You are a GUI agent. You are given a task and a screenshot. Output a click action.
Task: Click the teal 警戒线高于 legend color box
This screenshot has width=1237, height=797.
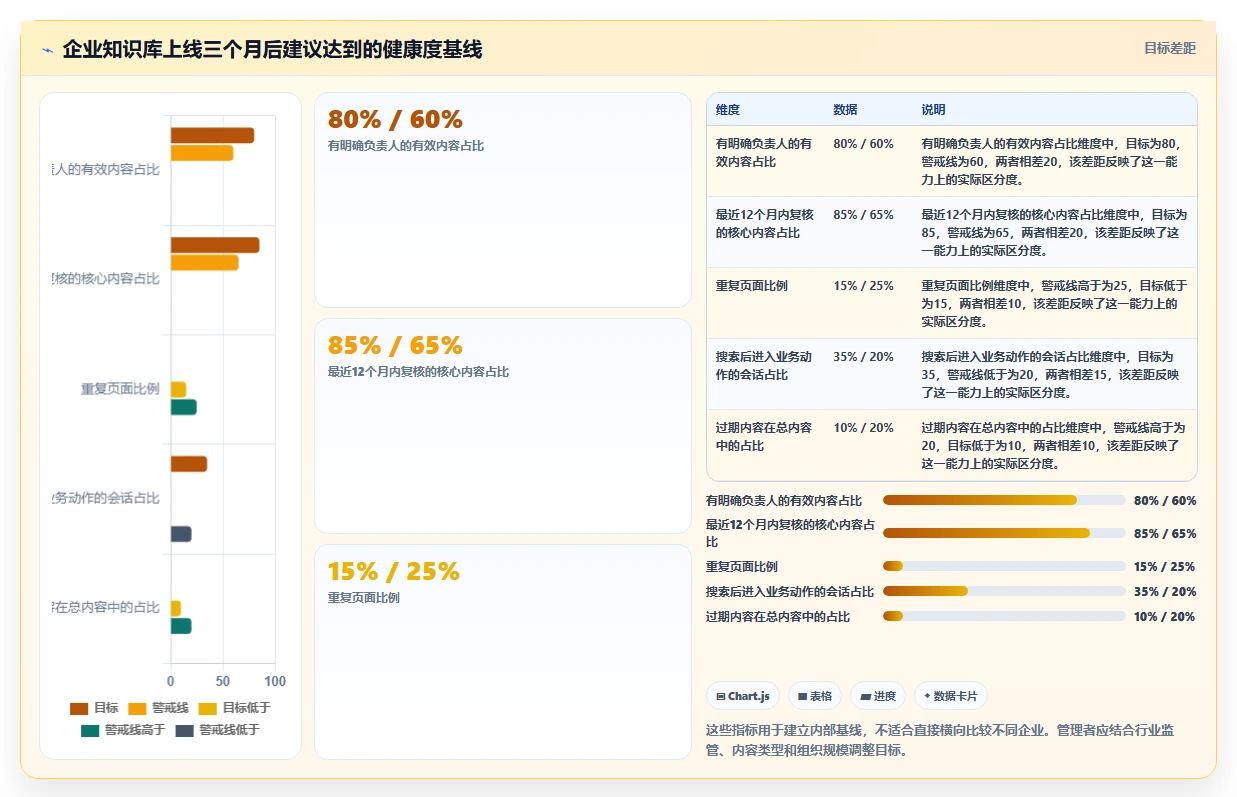click(90, 730)
